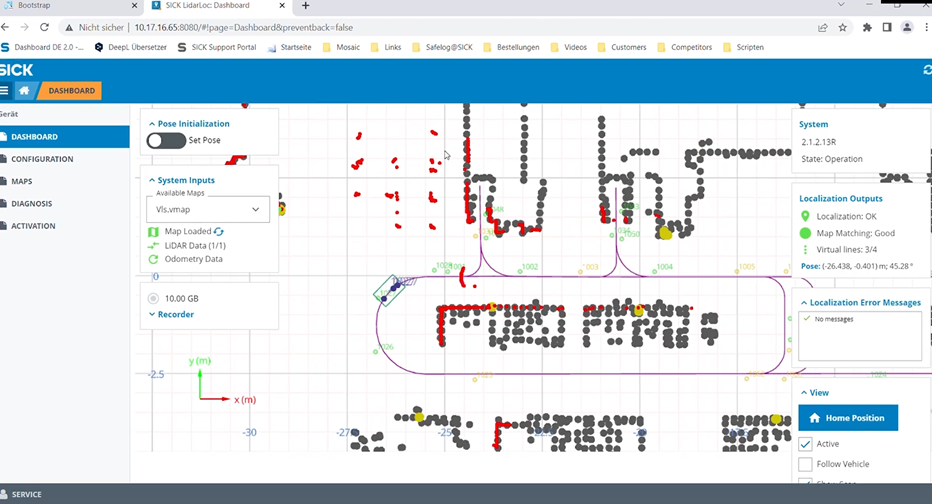Open MAPS in the sidebar
The image size is (932, 504).
(65, 181)
